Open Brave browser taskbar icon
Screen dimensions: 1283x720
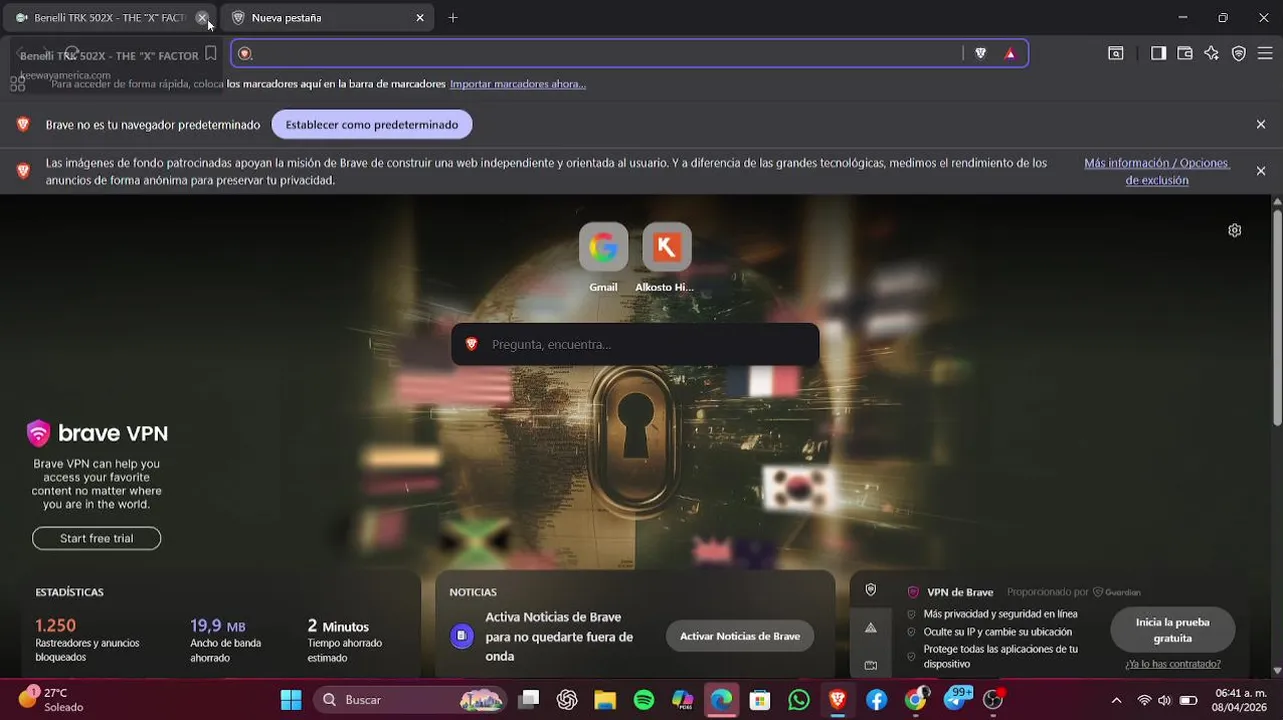point(838,700)
